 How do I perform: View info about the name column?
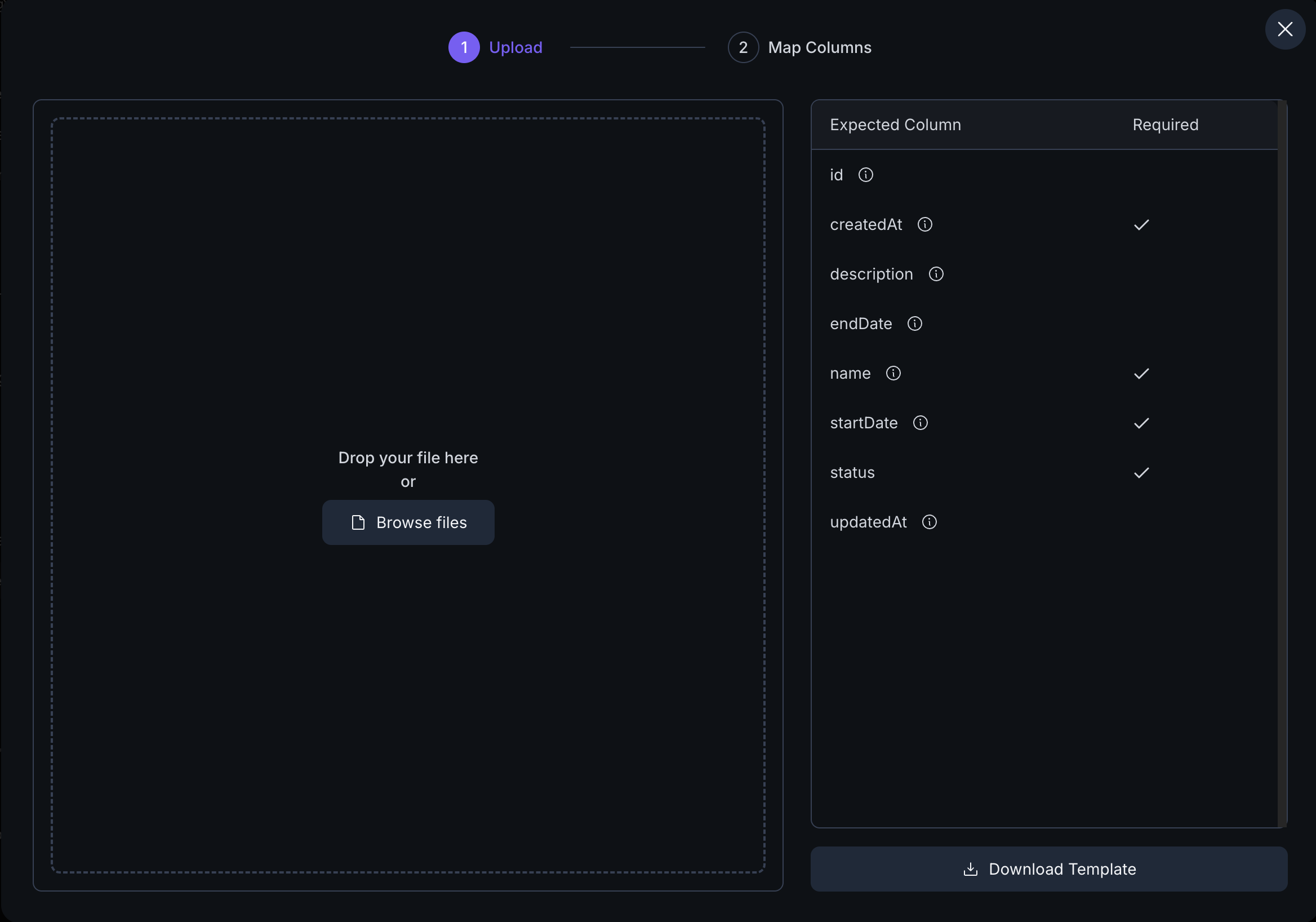pos(893,373)
